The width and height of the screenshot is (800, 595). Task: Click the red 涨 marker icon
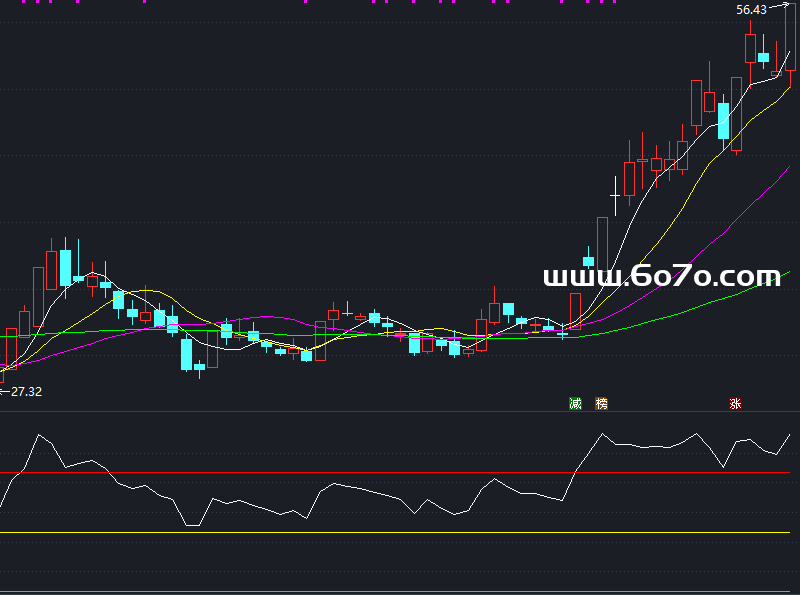pos(735,404)
